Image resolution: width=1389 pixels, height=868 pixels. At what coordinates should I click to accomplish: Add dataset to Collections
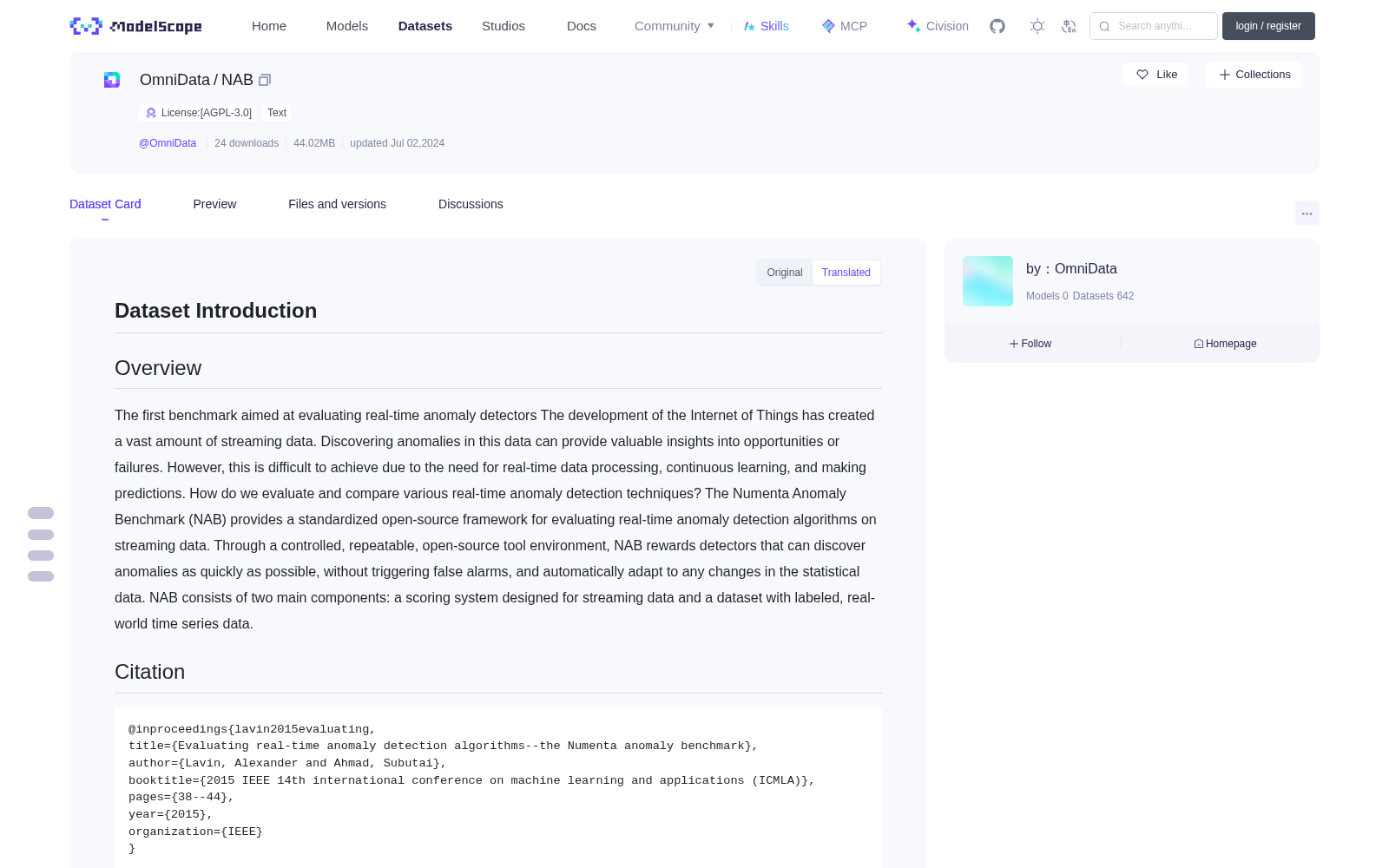tap(1254, 75)
